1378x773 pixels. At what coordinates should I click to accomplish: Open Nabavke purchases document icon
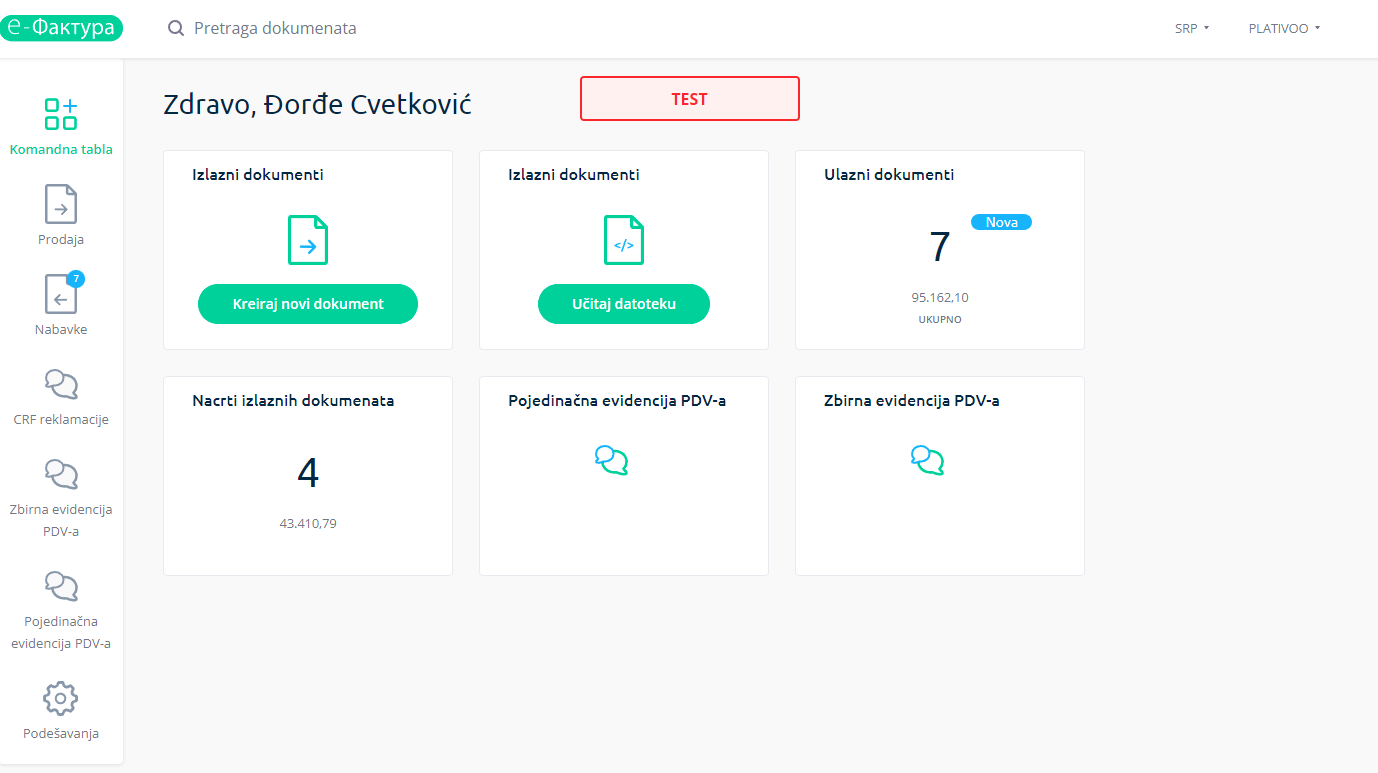click(61, 294)
